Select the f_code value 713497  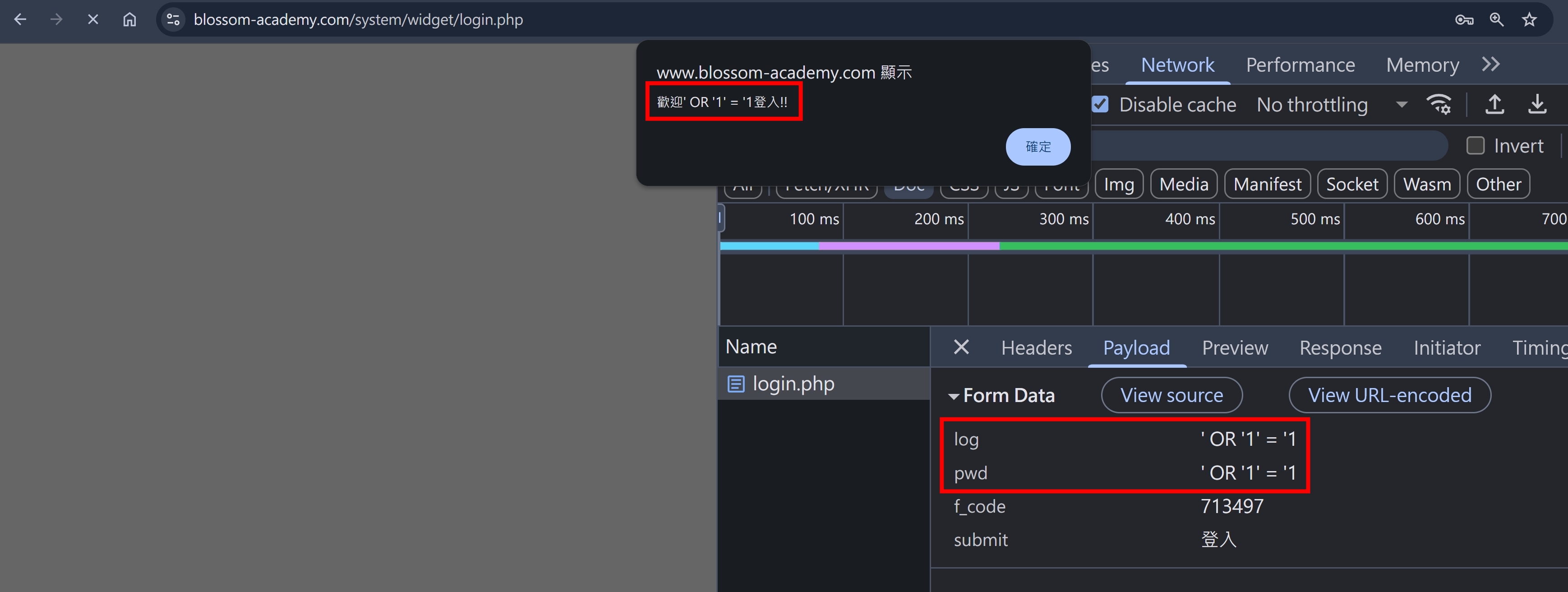(1232, 506)
